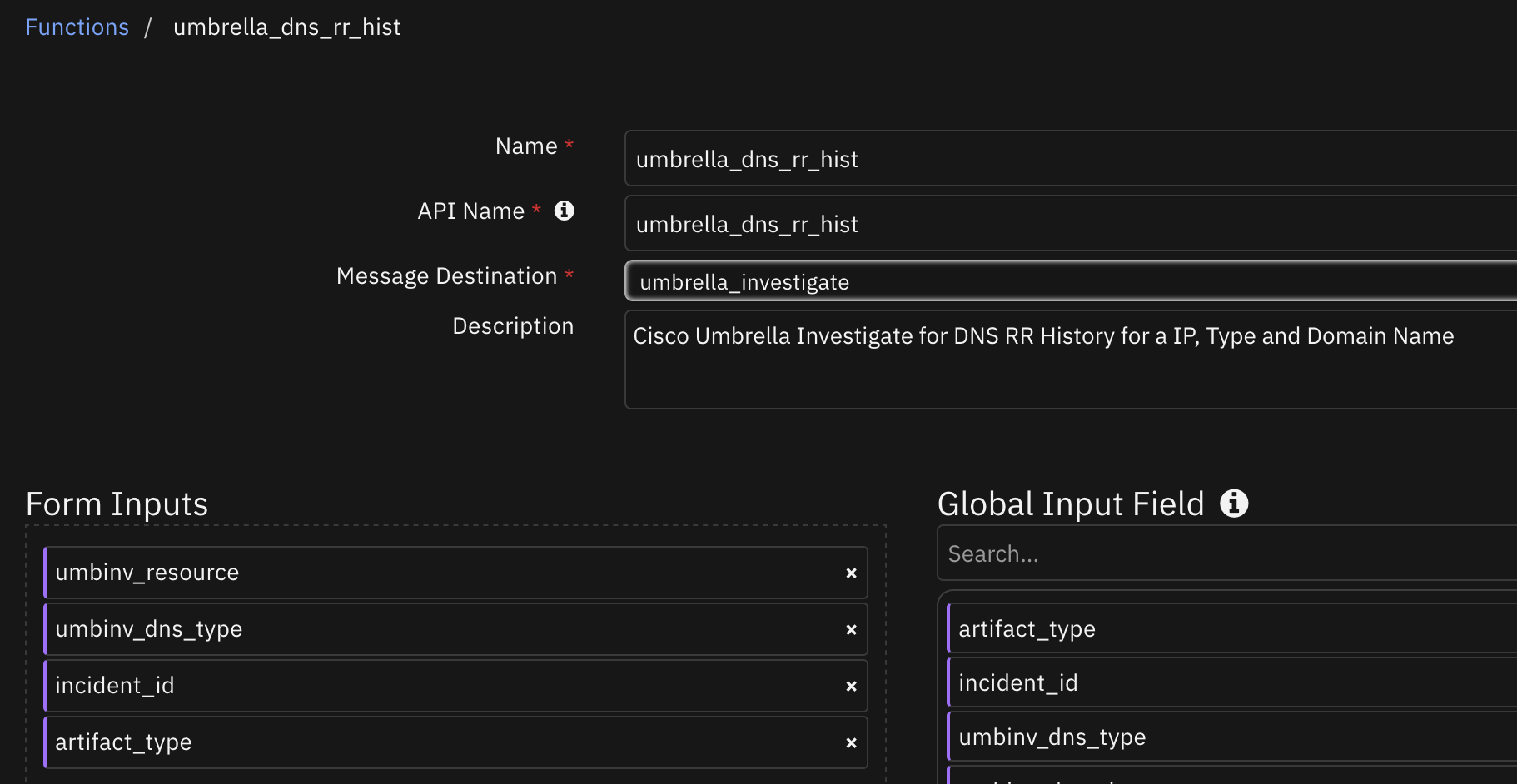Viewport: 1517px width, 784px height.
Task: Select incident_id in Global Input Field list
Action: pyautogui.click(x=1232, y=682)
